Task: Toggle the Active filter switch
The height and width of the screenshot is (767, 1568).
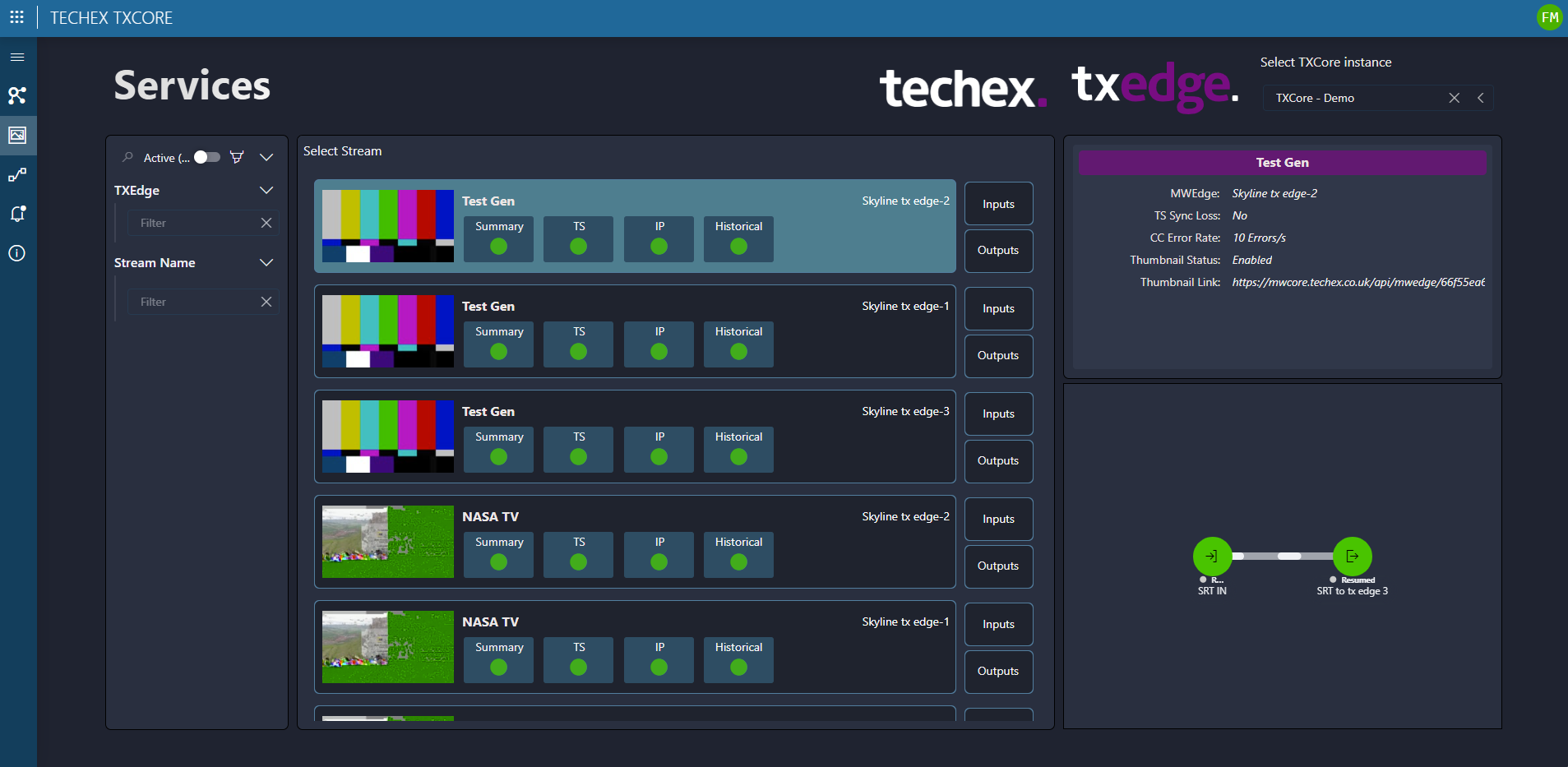Action: (207, 157)
